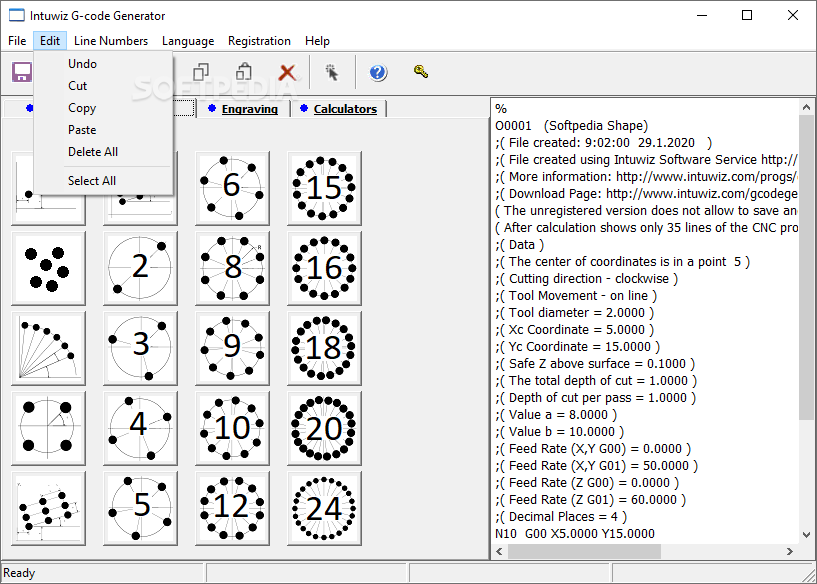Choose Paste from the Edit menu

[103, 130]
